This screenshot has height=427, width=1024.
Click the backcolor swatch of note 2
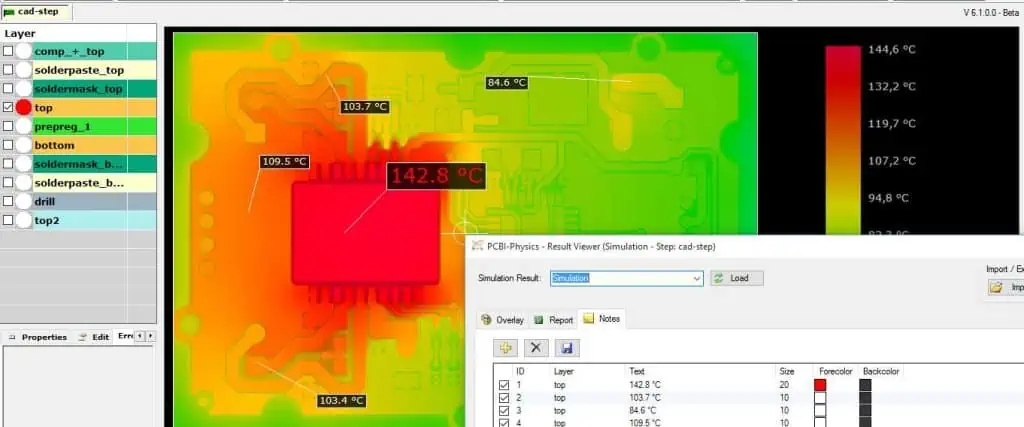tap(865, 397)
